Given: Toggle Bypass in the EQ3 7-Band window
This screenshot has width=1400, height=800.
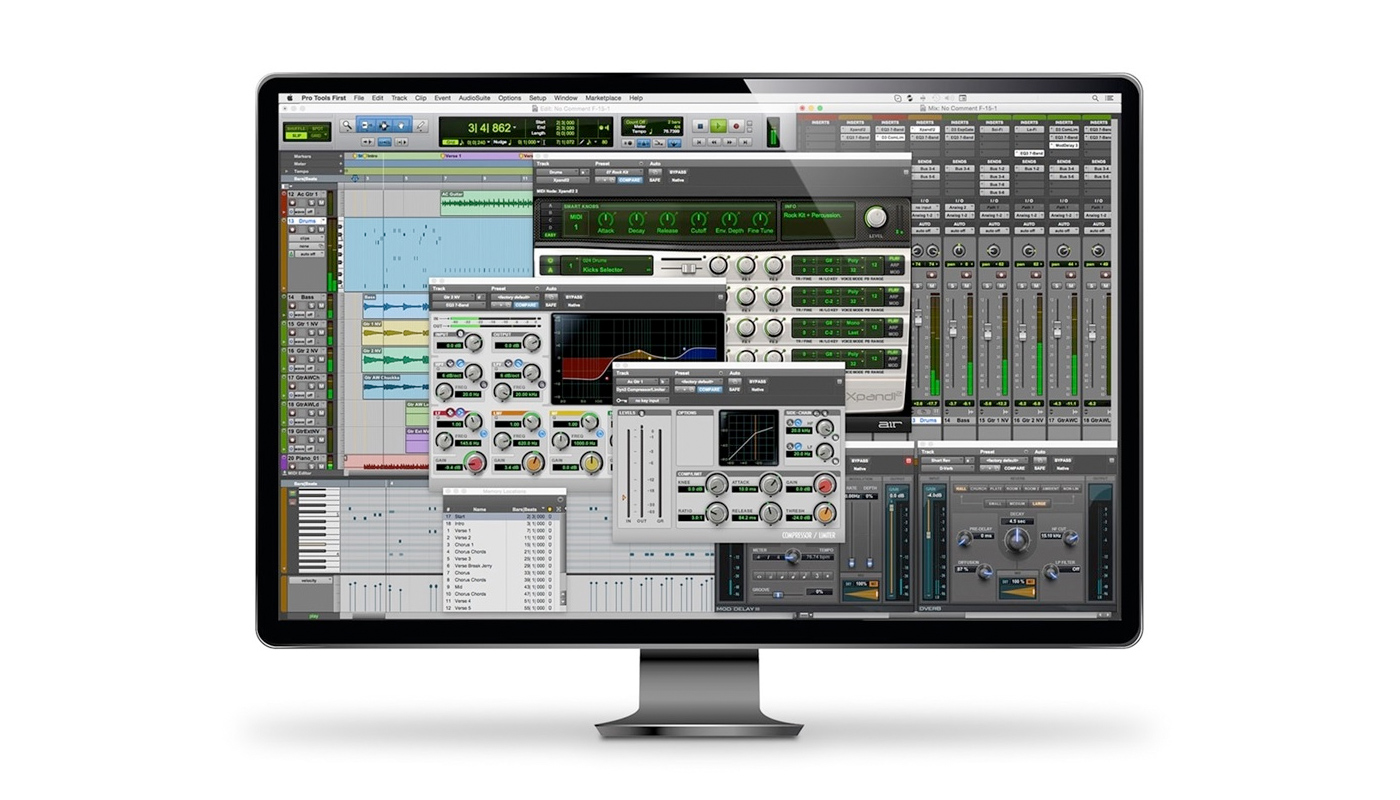Looking at the screenshot, I should coord(574,297).
